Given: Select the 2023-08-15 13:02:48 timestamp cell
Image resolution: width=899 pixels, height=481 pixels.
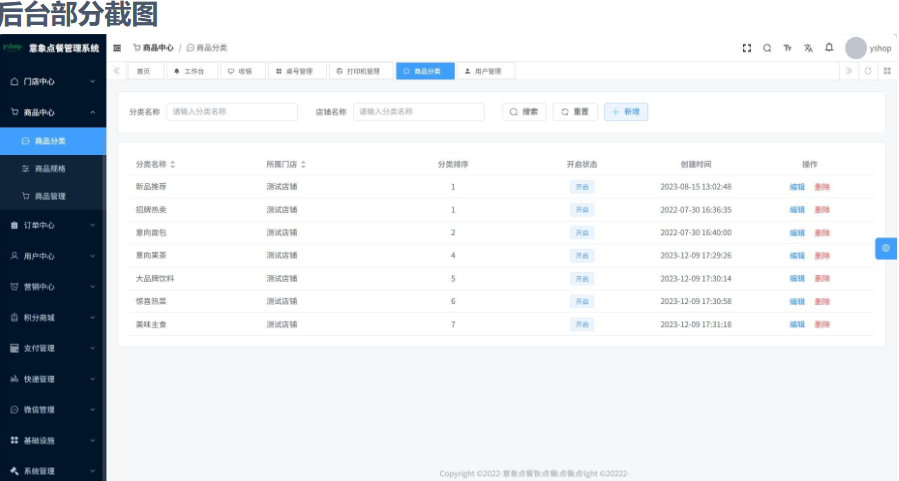Looking at the screenshot, I should 695,187.
